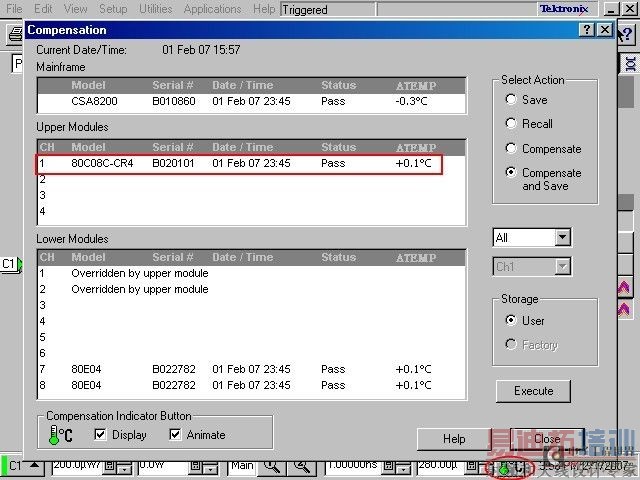This screenshot has height=480, width=640.
Task: Open the Edit menu
Action: pos(43,9)
